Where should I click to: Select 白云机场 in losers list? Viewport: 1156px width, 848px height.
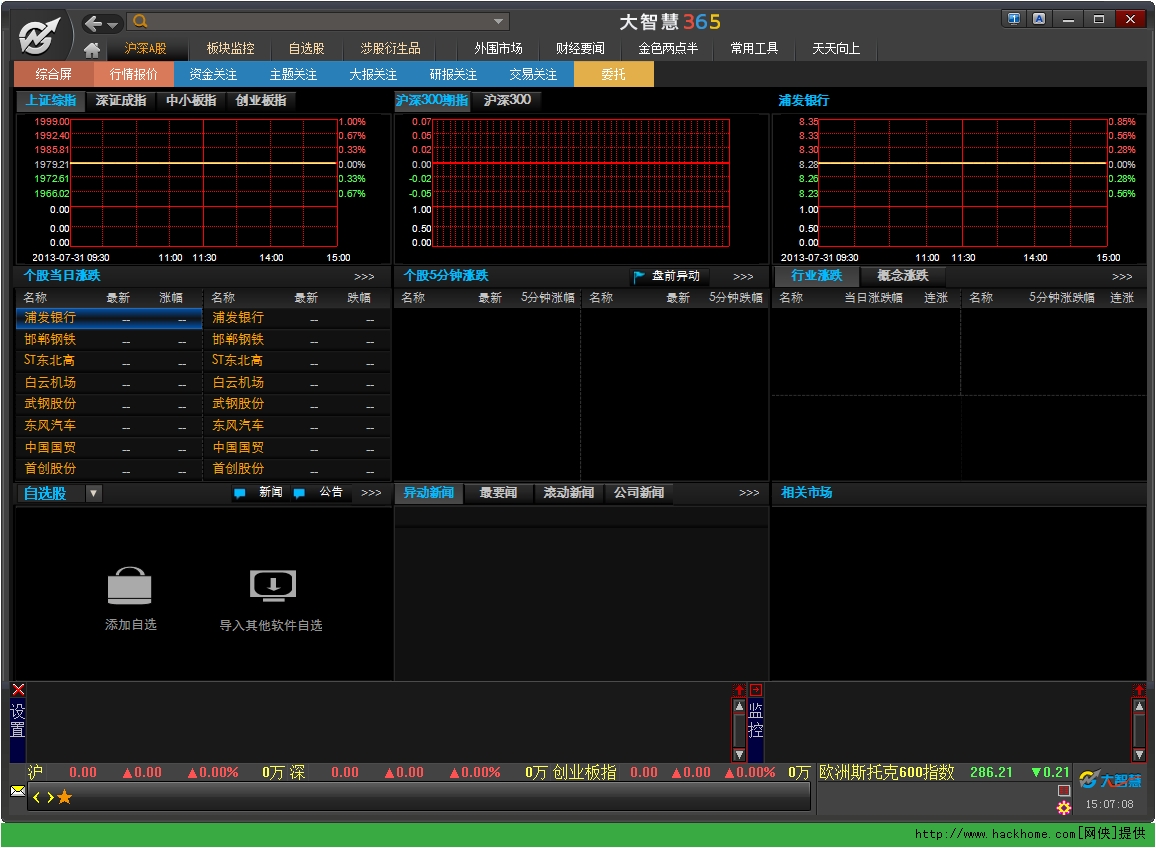[x=297, y=383]
